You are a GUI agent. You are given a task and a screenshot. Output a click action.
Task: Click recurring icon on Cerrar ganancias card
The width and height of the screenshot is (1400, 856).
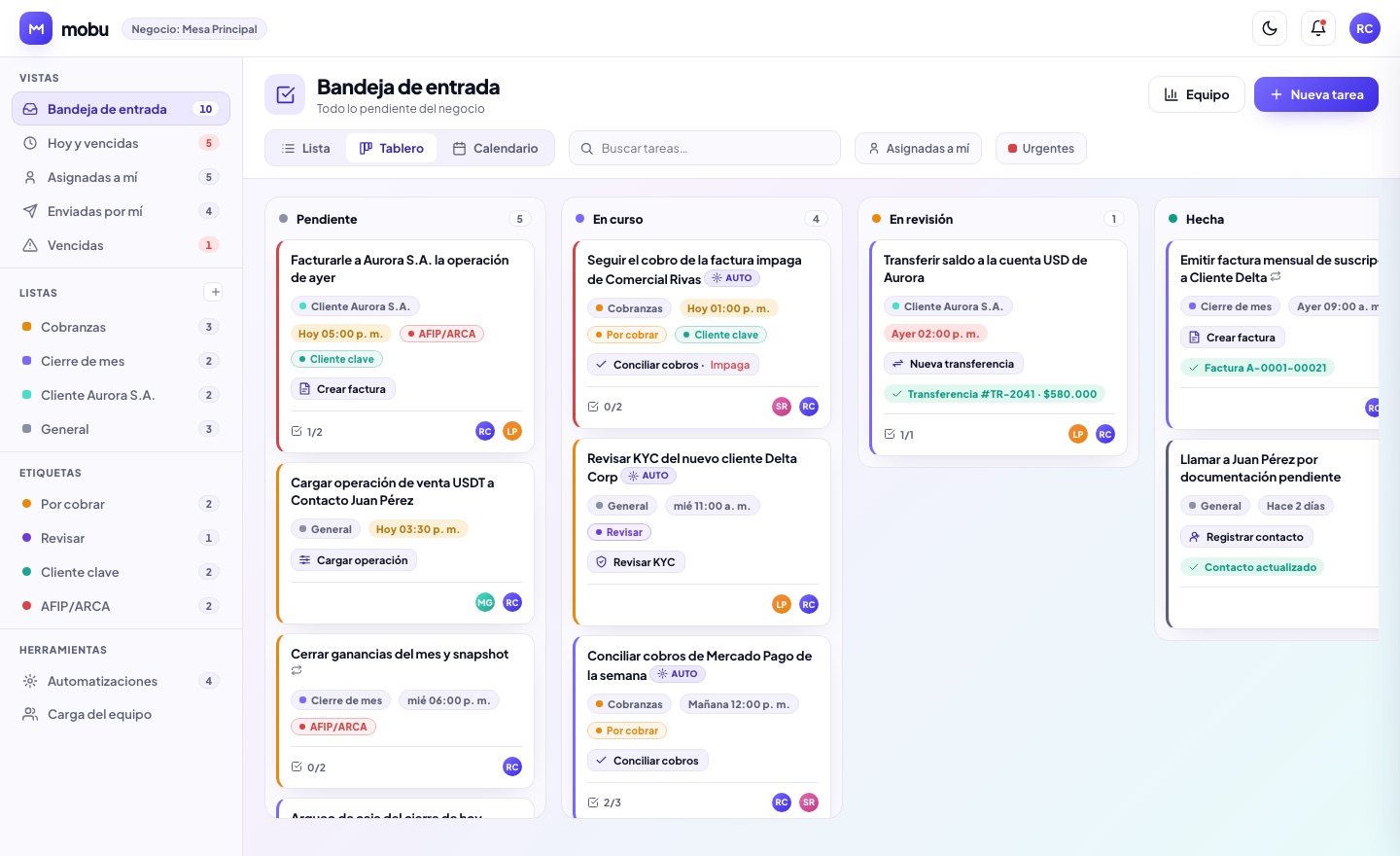tap(297, 671)
